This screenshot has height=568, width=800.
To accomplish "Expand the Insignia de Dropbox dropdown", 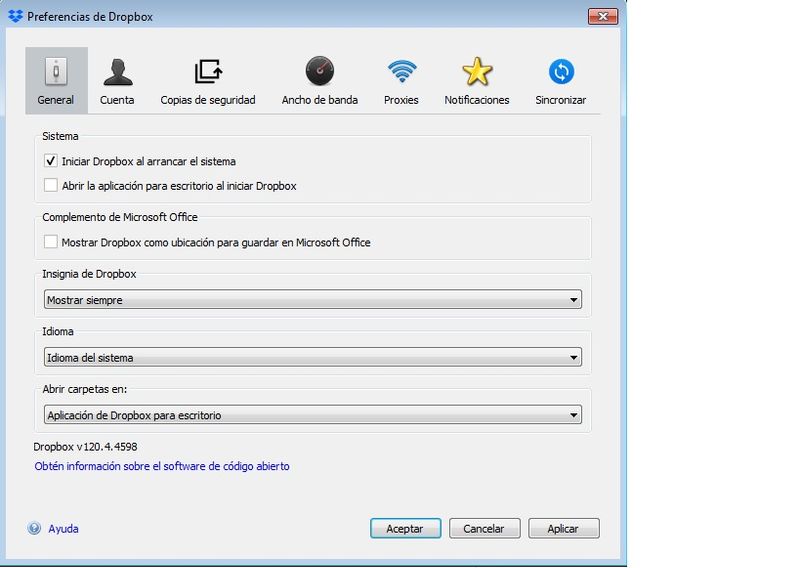I will pyautogui.click(x=313, y=300).
